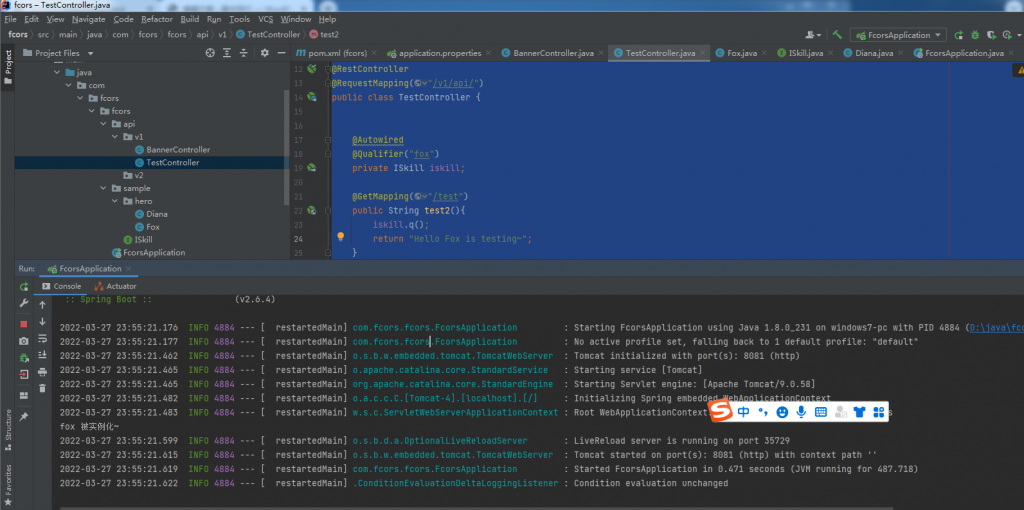
Task: Click test2 in the breadcrumb bar
Action: (x=324, y=35)
